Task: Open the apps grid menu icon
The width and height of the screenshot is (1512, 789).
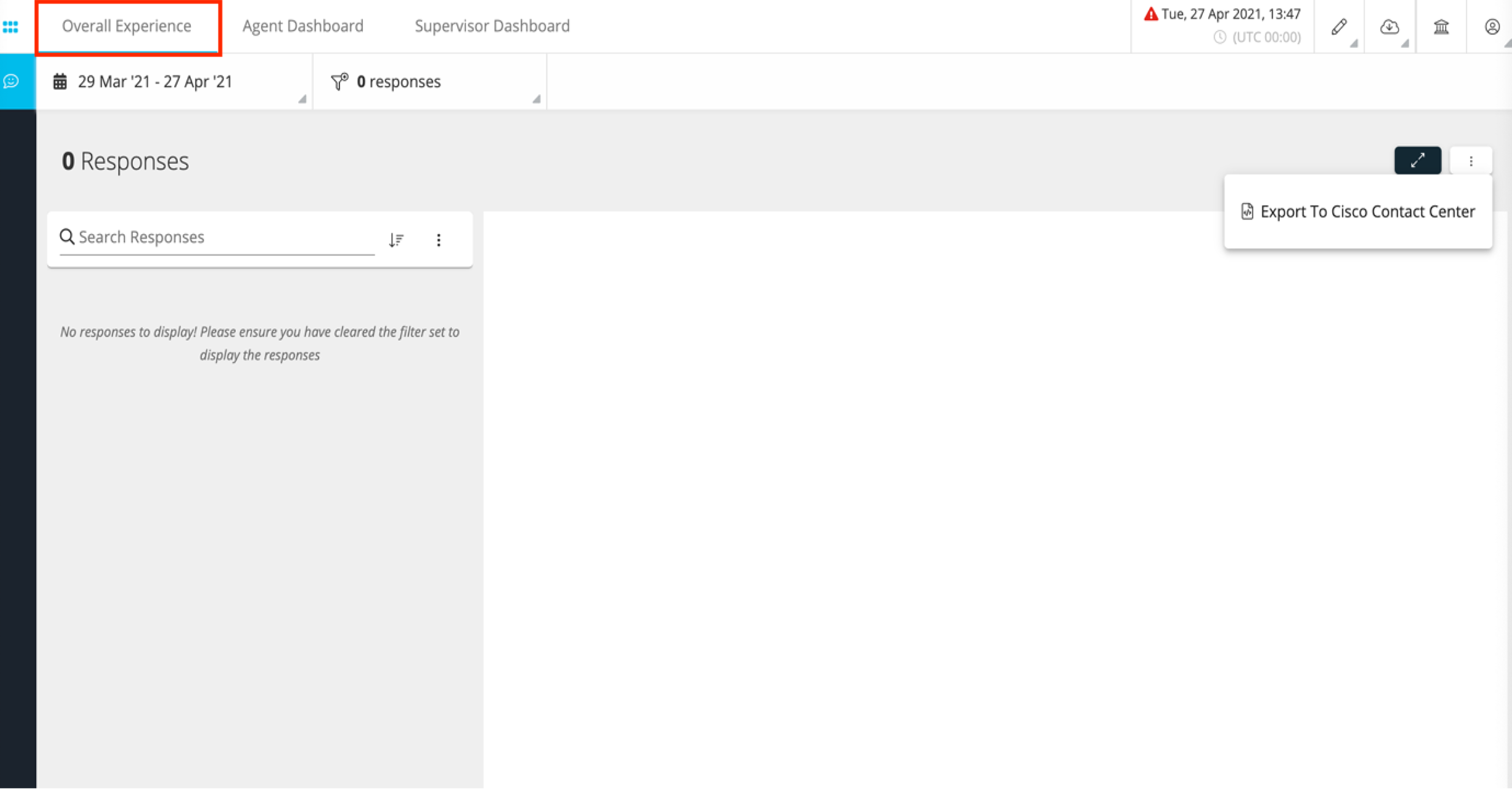Action: click(x=10, y=27)
